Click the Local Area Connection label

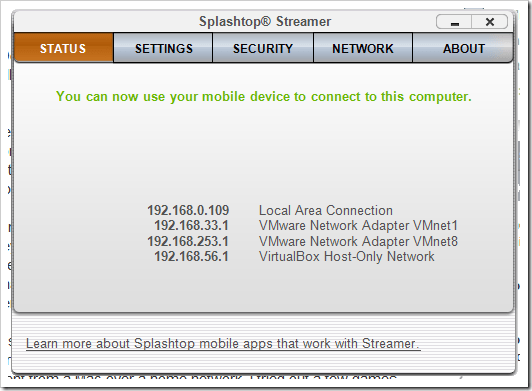pos(326,210)
